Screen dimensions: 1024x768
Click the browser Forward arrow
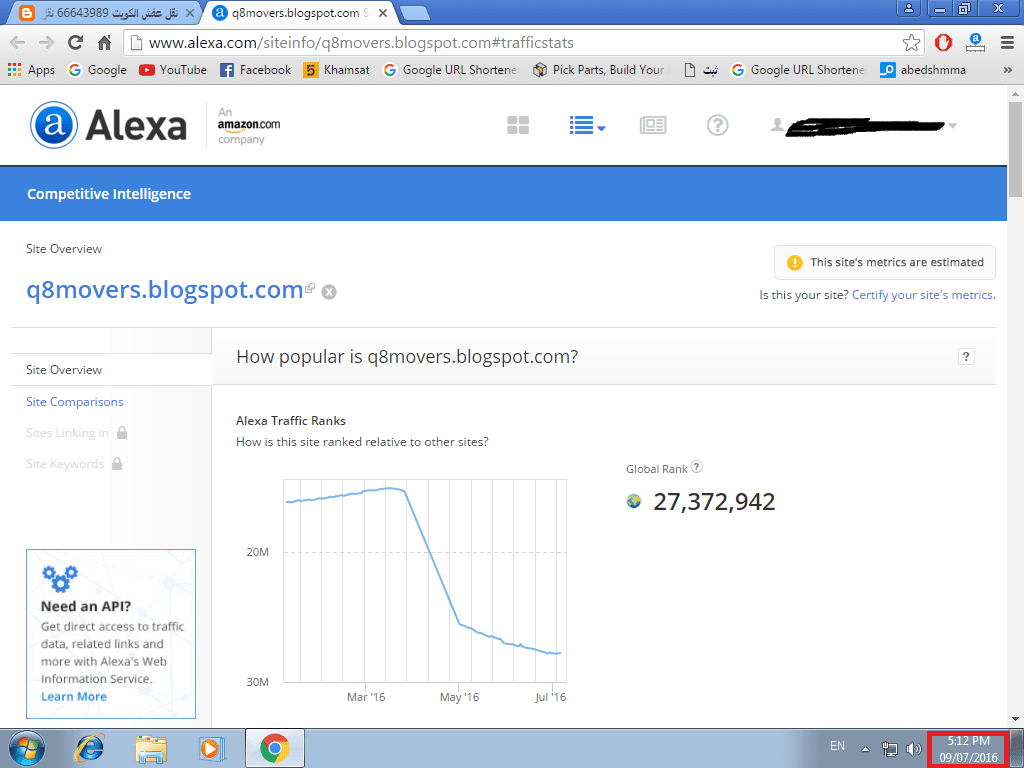[46, 43]
